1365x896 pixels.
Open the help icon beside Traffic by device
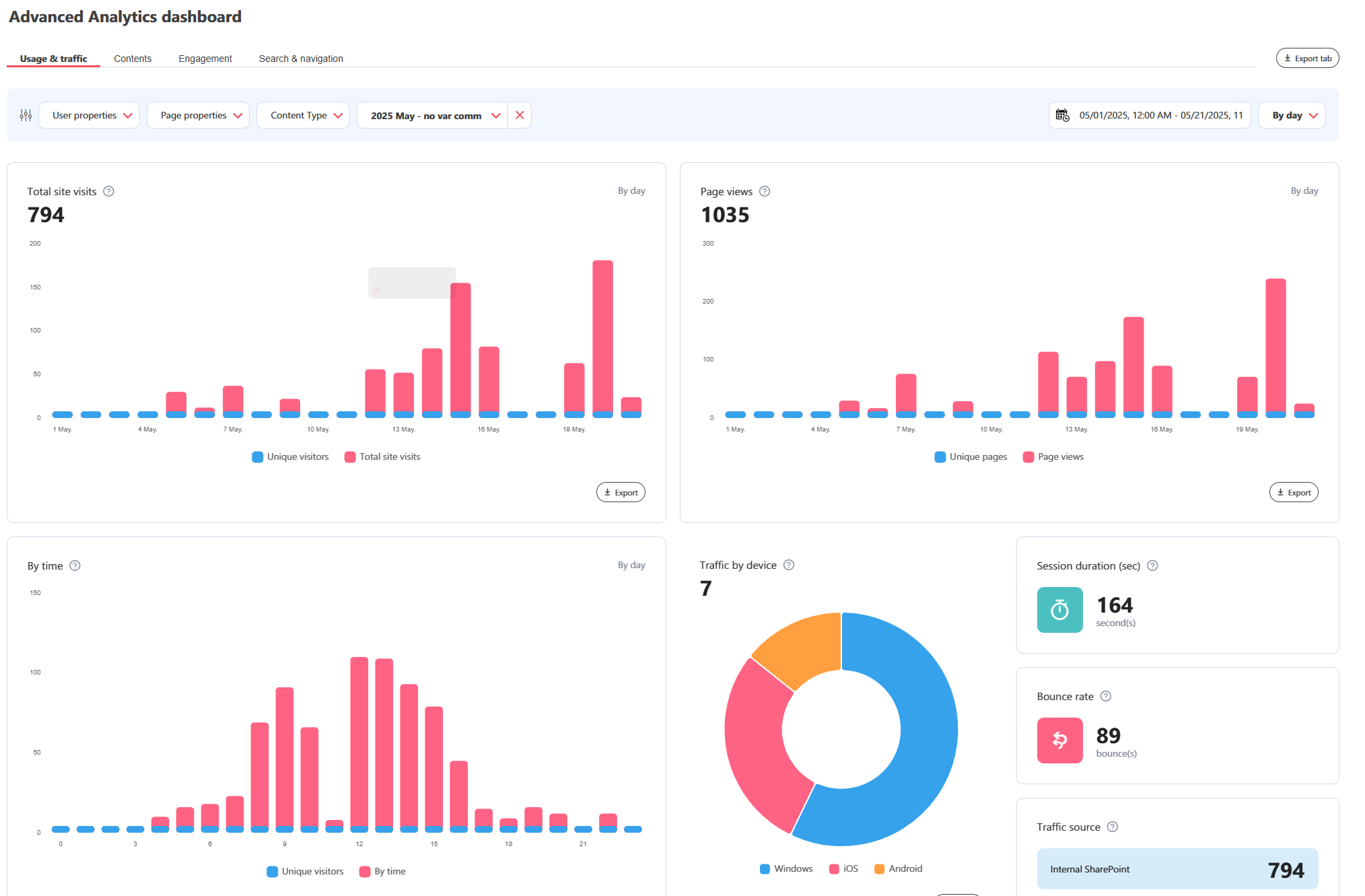pyautogui.click(x=789, y=565)
